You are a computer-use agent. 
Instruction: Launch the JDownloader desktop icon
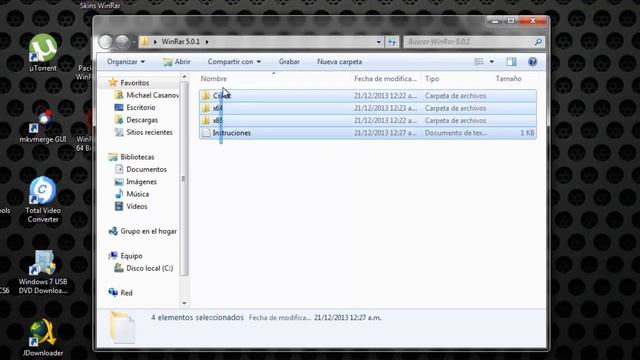[42, 333]
